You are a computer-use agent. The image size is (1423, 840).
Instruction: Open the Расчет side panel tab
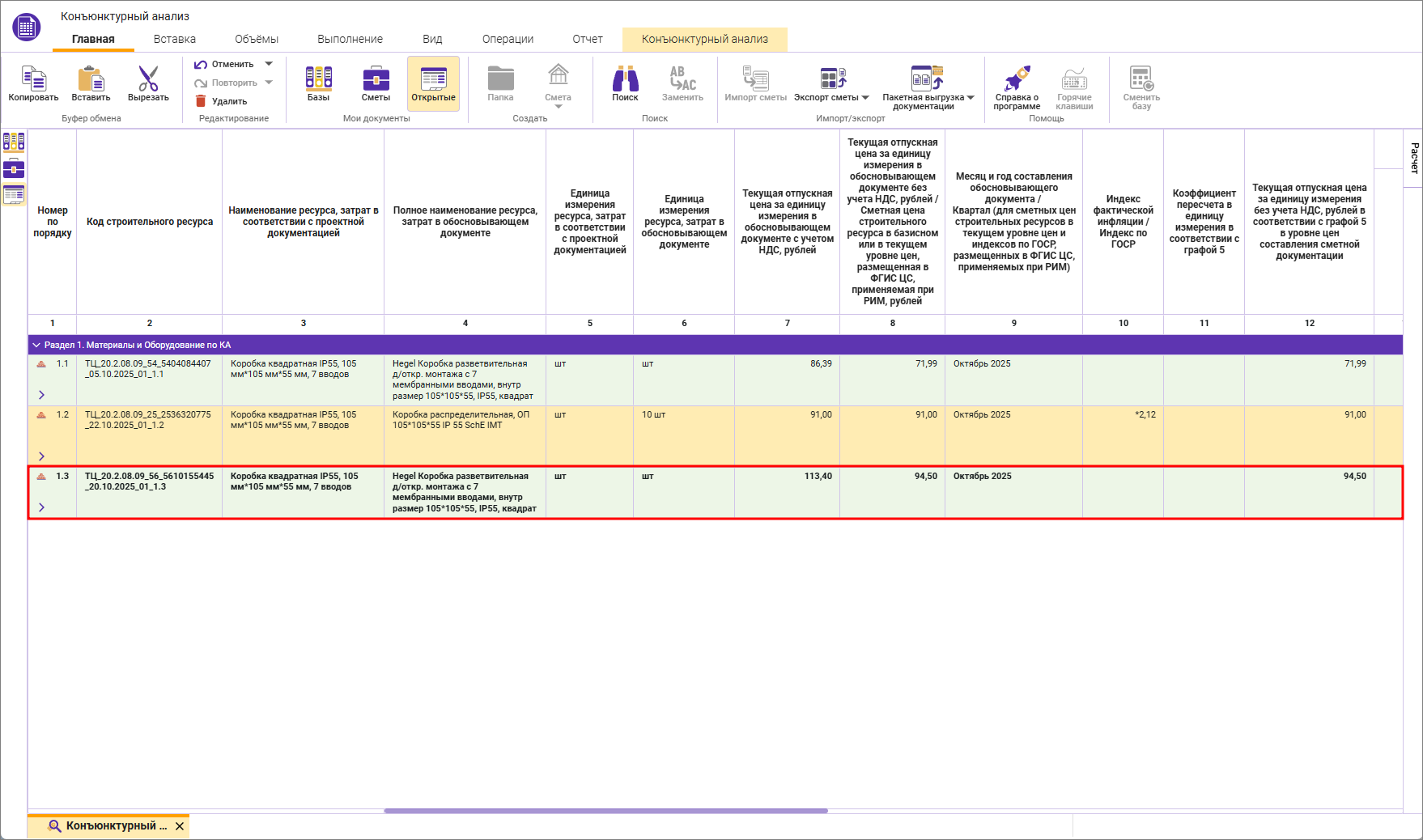pos(1414,158)
